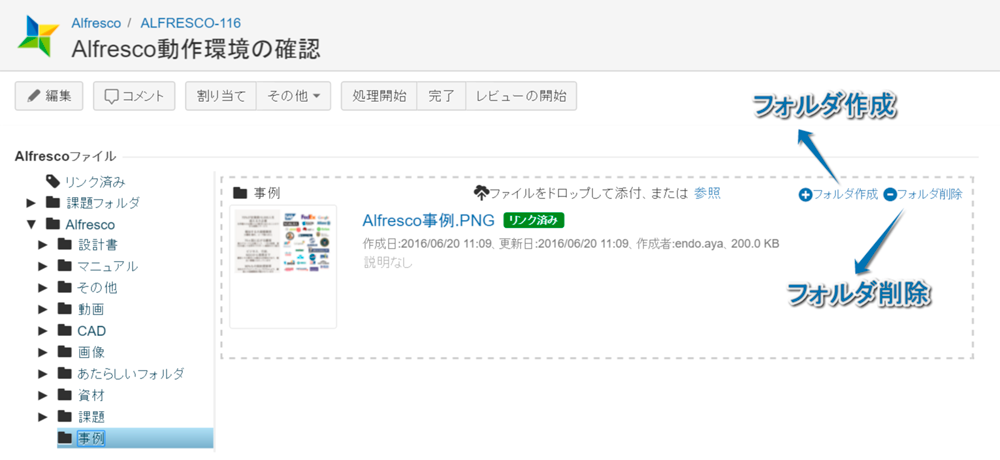
Task: Open the Alfresco breadcrumb link
Action: (x=96, y=23)
